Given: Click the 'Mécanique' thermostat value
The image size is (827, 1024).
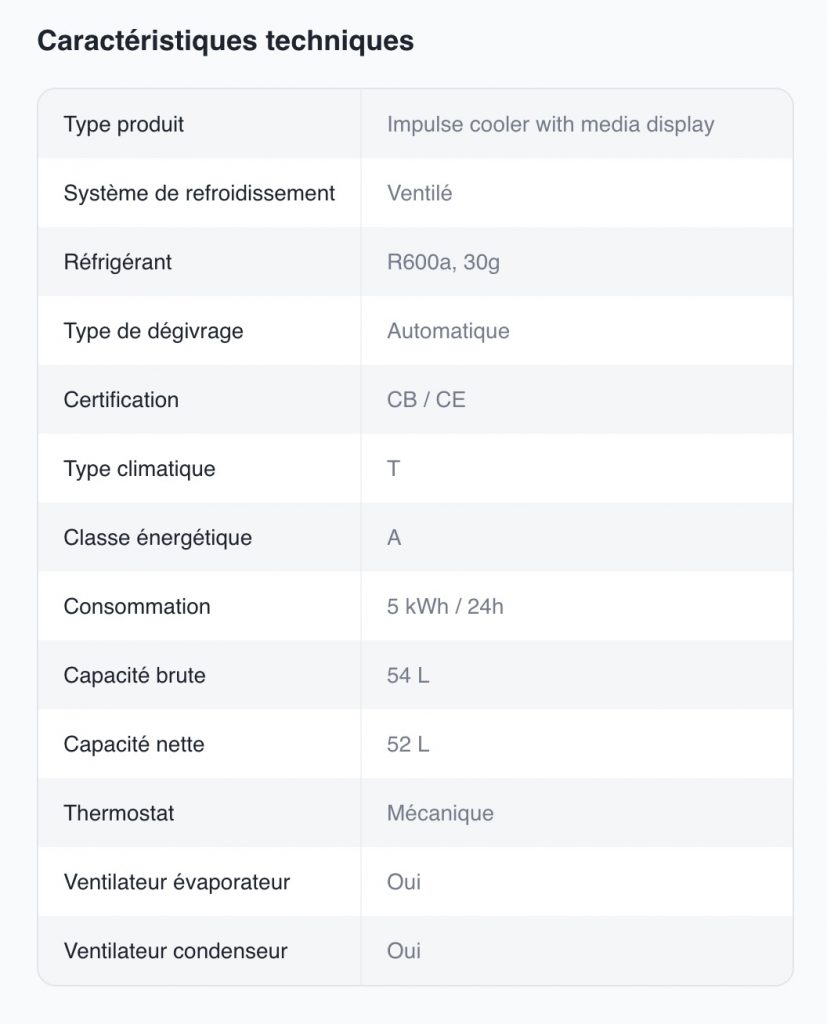Looking at the screenshot, I should click(x=440, y=814).
